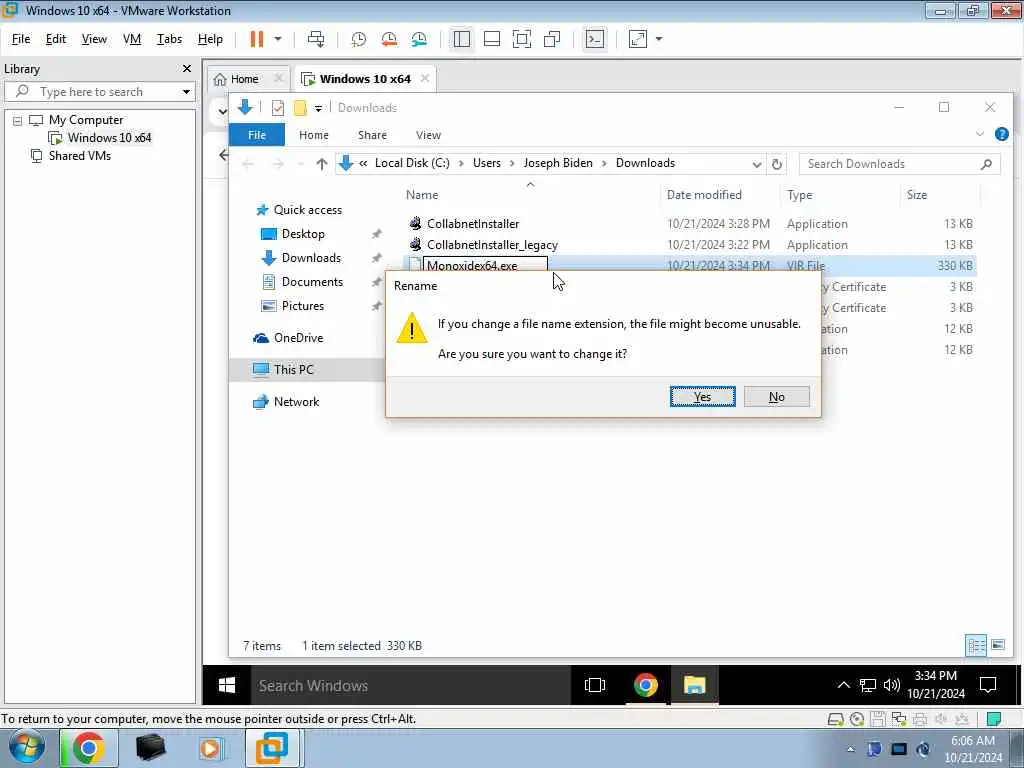Viewport: 1024px width, 768px height.
Task: Close the Windows 10 x64 tab
Action: point(425,78)
